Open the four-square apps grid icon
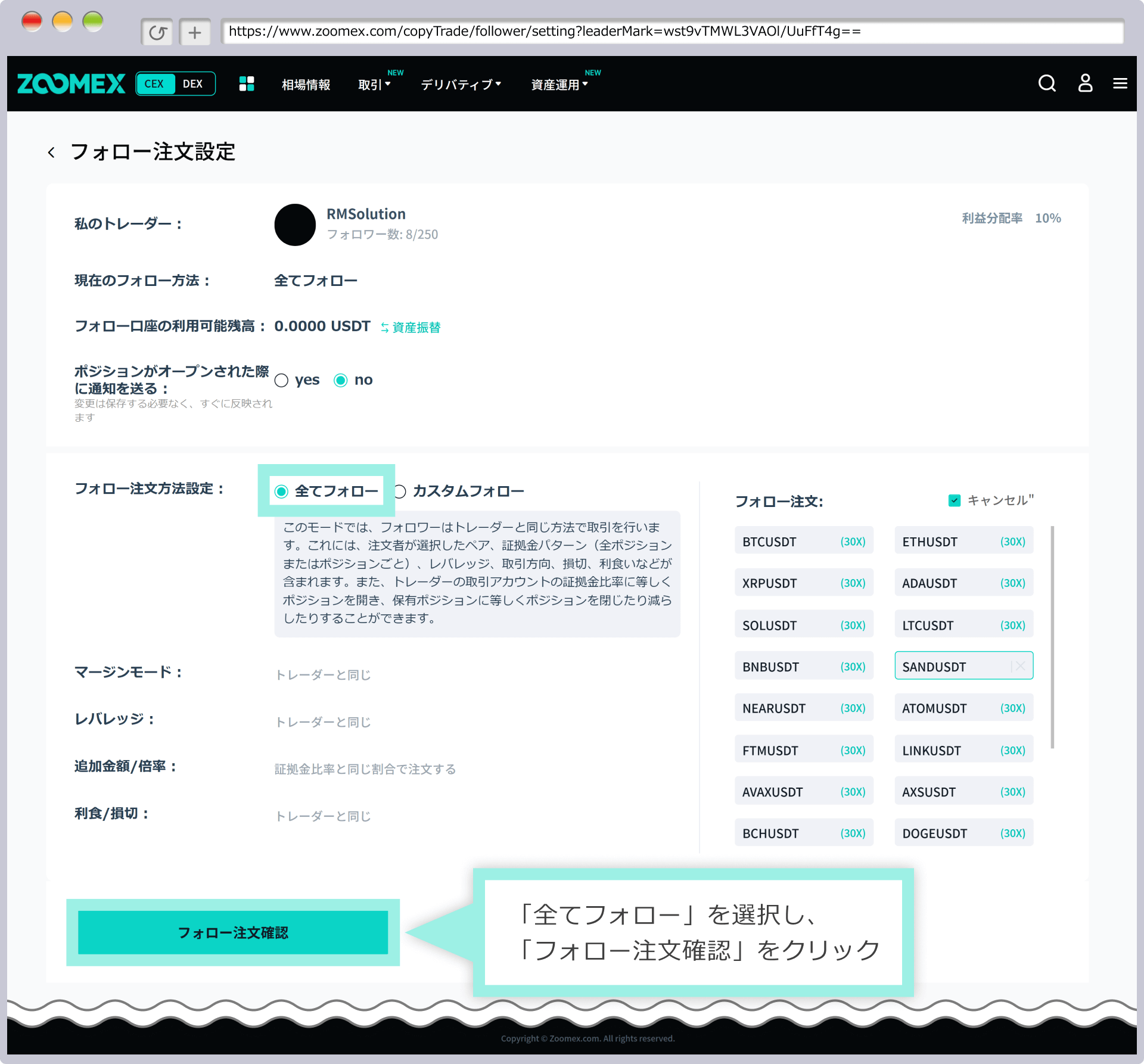 tap(247, 84)
